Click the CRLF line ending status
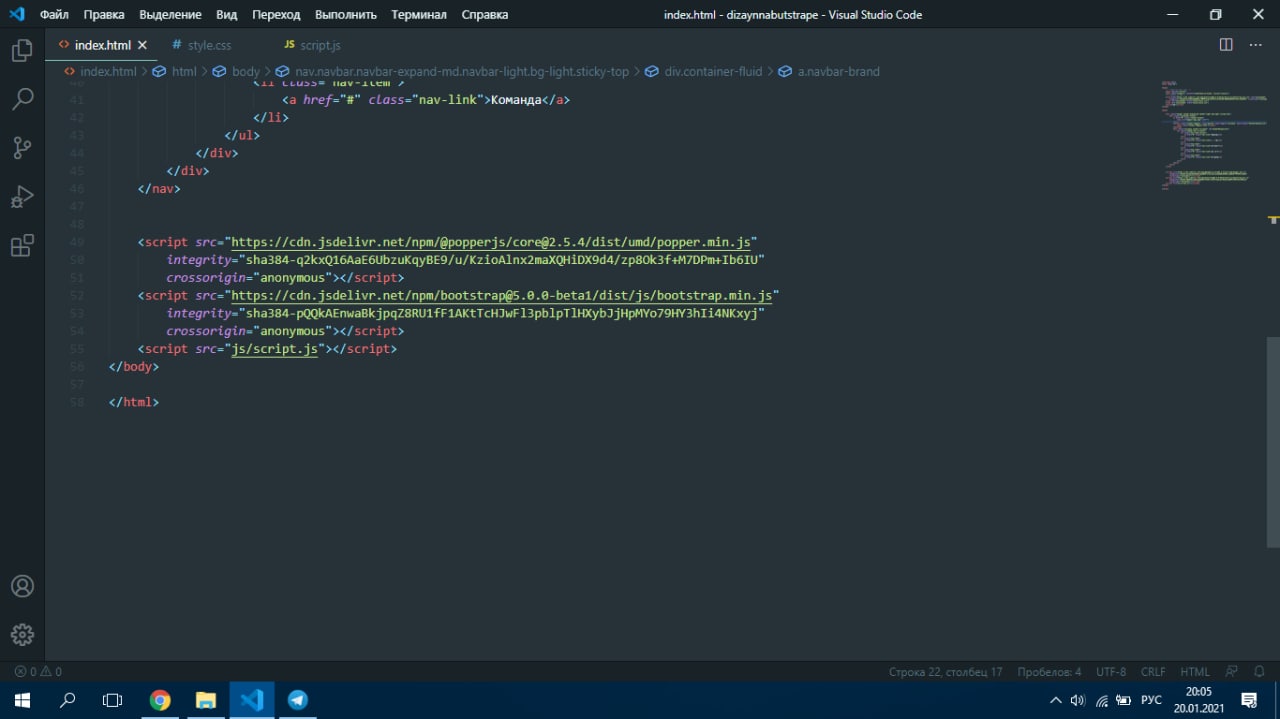This screenshot has height=719, width=1280. [x=1153, y=672]
